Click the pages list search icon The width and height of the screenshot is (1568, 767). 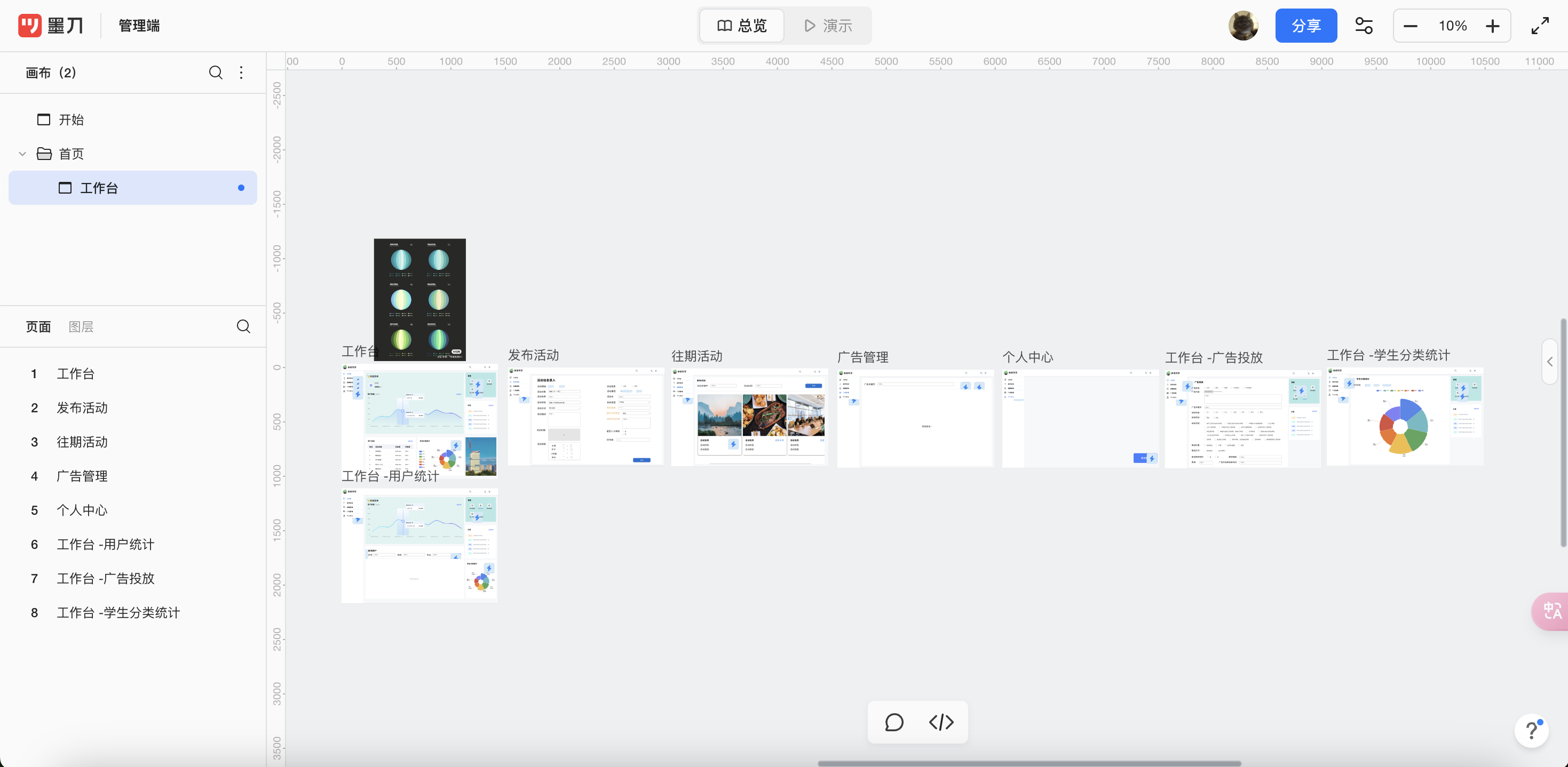point(243,326)
